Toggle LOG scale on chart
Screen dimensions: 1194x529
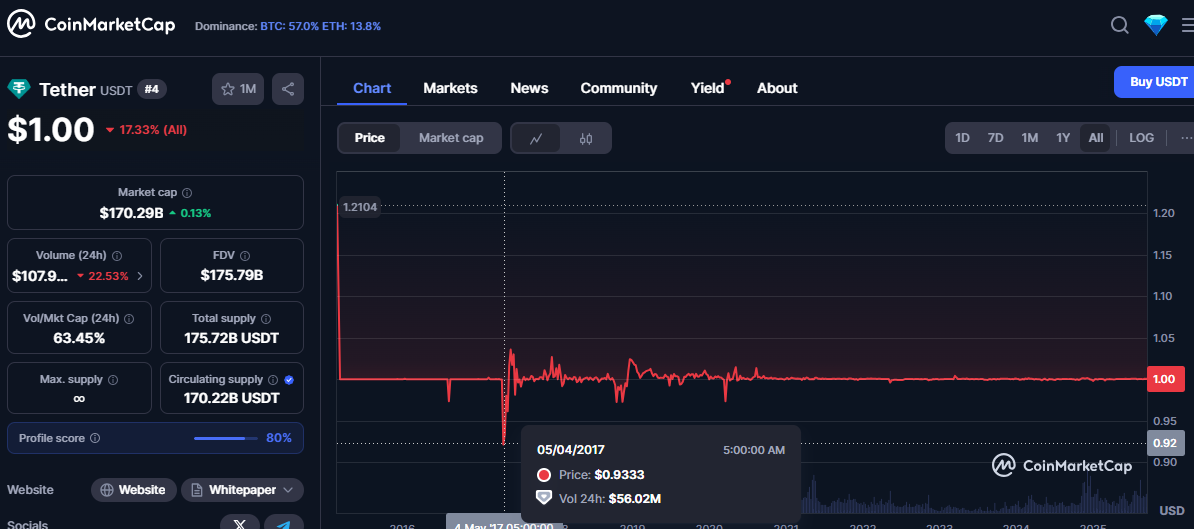tap(1141, 138)
